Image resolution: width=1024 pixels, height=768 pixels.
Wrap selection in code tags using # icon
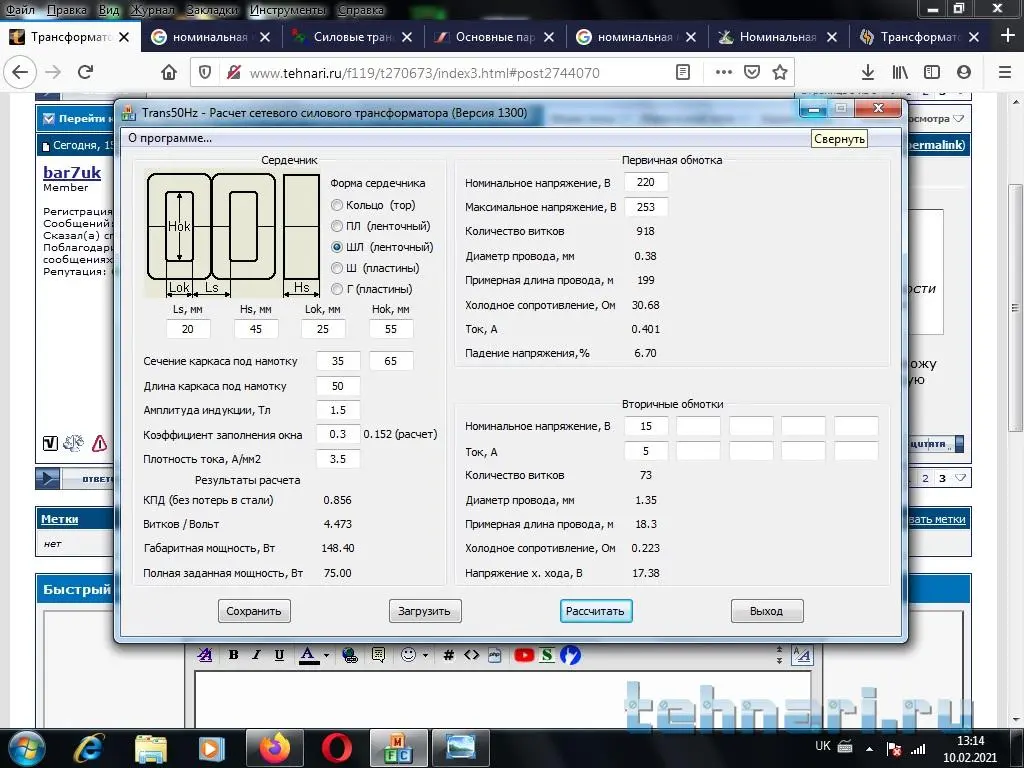coord(449,655)
